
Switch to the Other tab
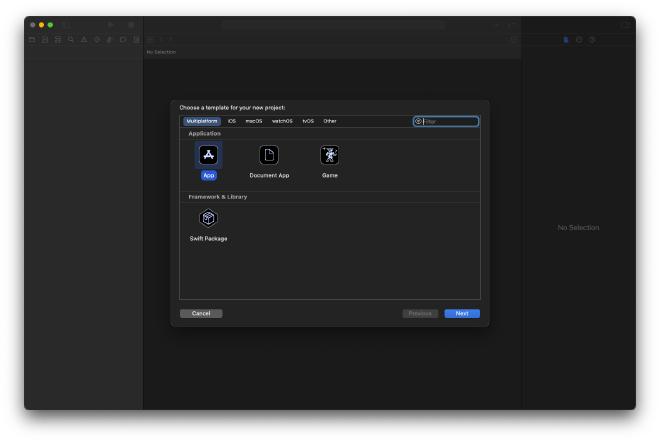[x=330, y=121]
